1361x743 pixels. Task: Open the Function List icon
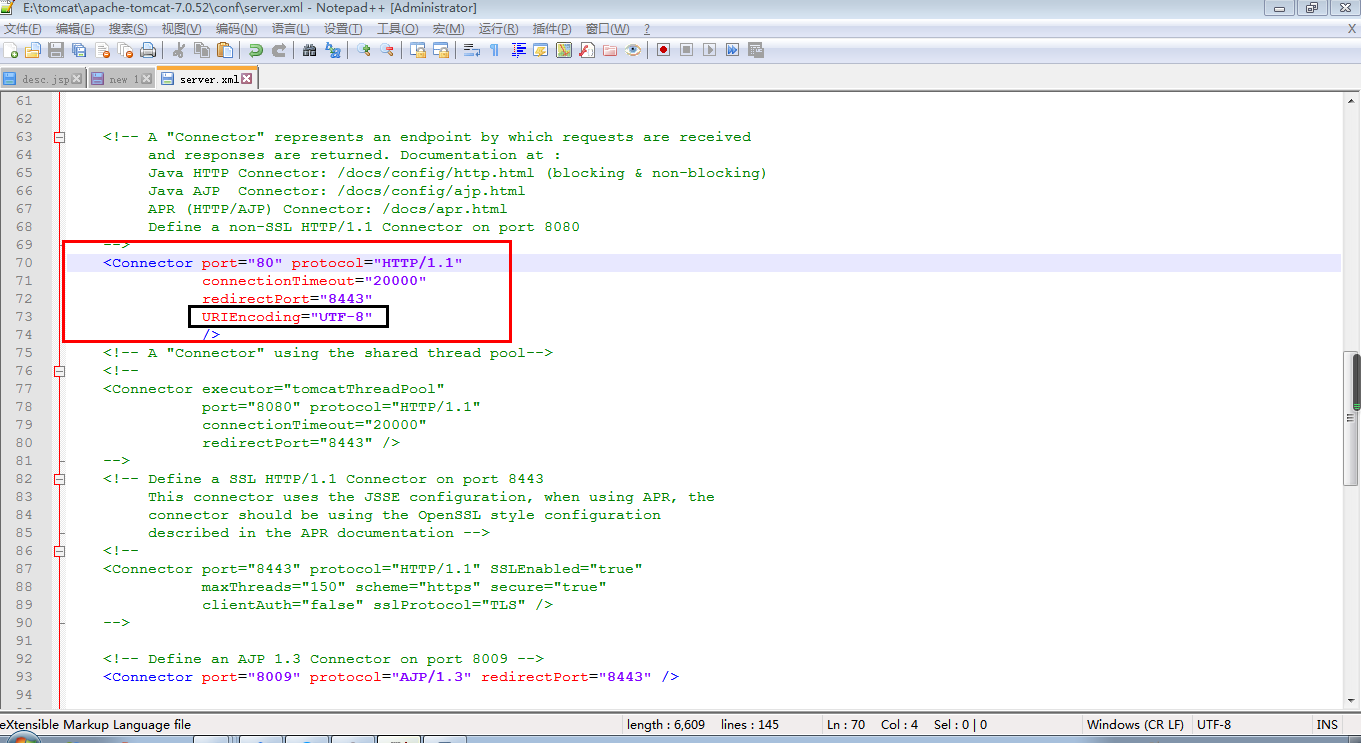coord(586,50)
